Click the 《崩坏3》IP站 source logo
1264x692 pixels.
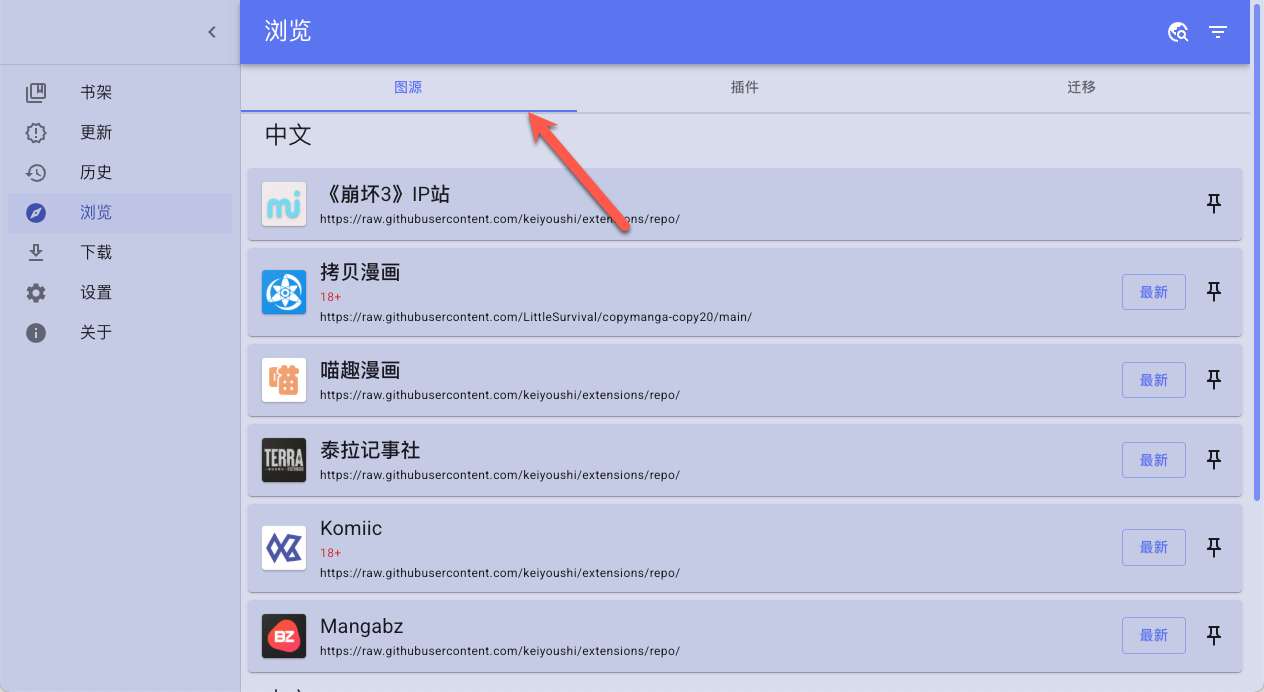point(284,204)
